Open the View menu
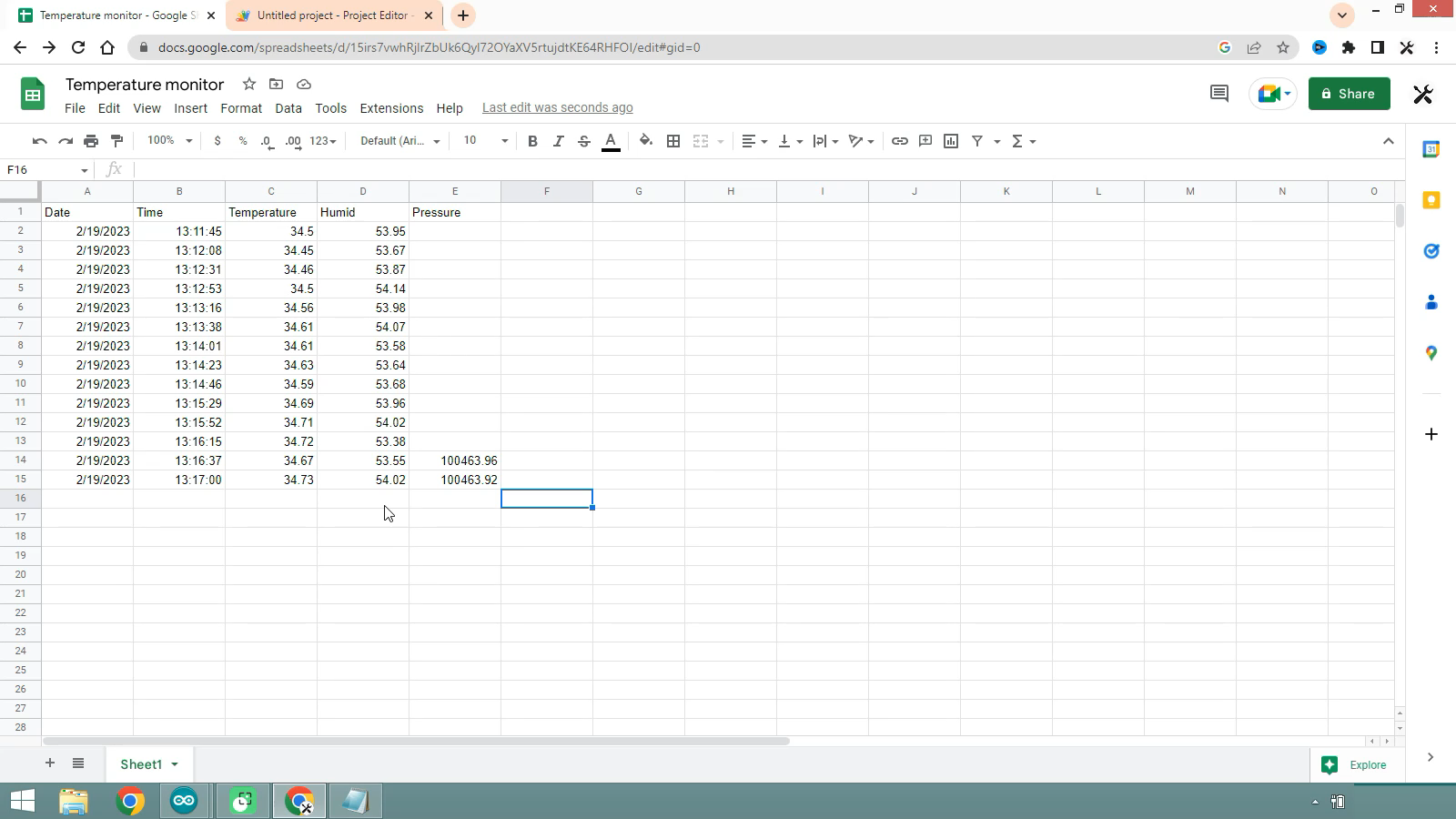The height and width of the screenshot is (819, 1456). pyautogui.click(x=147, y=108)
